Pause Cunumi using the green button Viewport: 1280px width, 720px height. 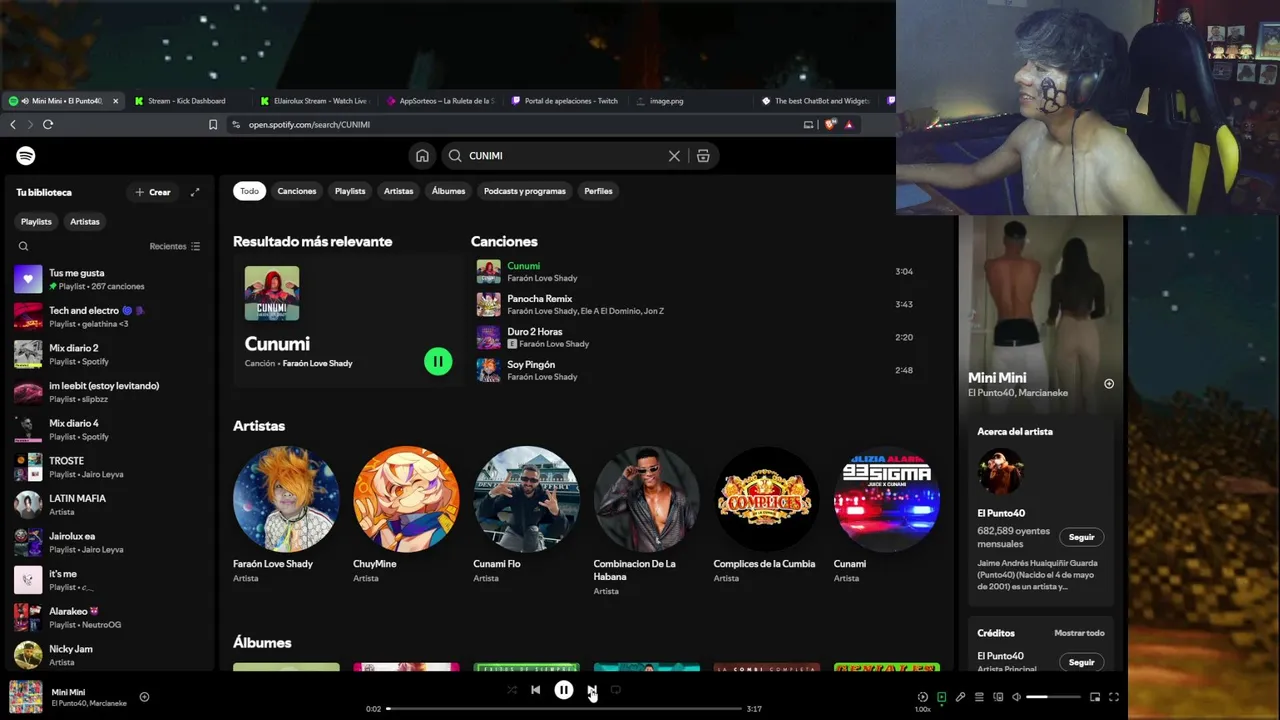click(438, 361)
